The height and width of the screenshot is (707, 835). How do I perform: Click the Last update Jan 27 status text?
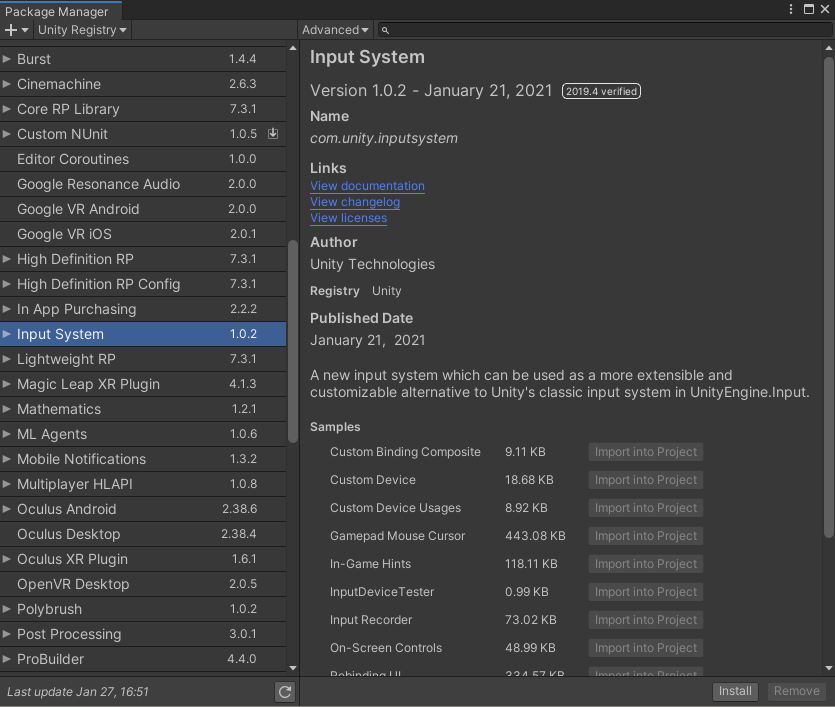click(78, 692)
